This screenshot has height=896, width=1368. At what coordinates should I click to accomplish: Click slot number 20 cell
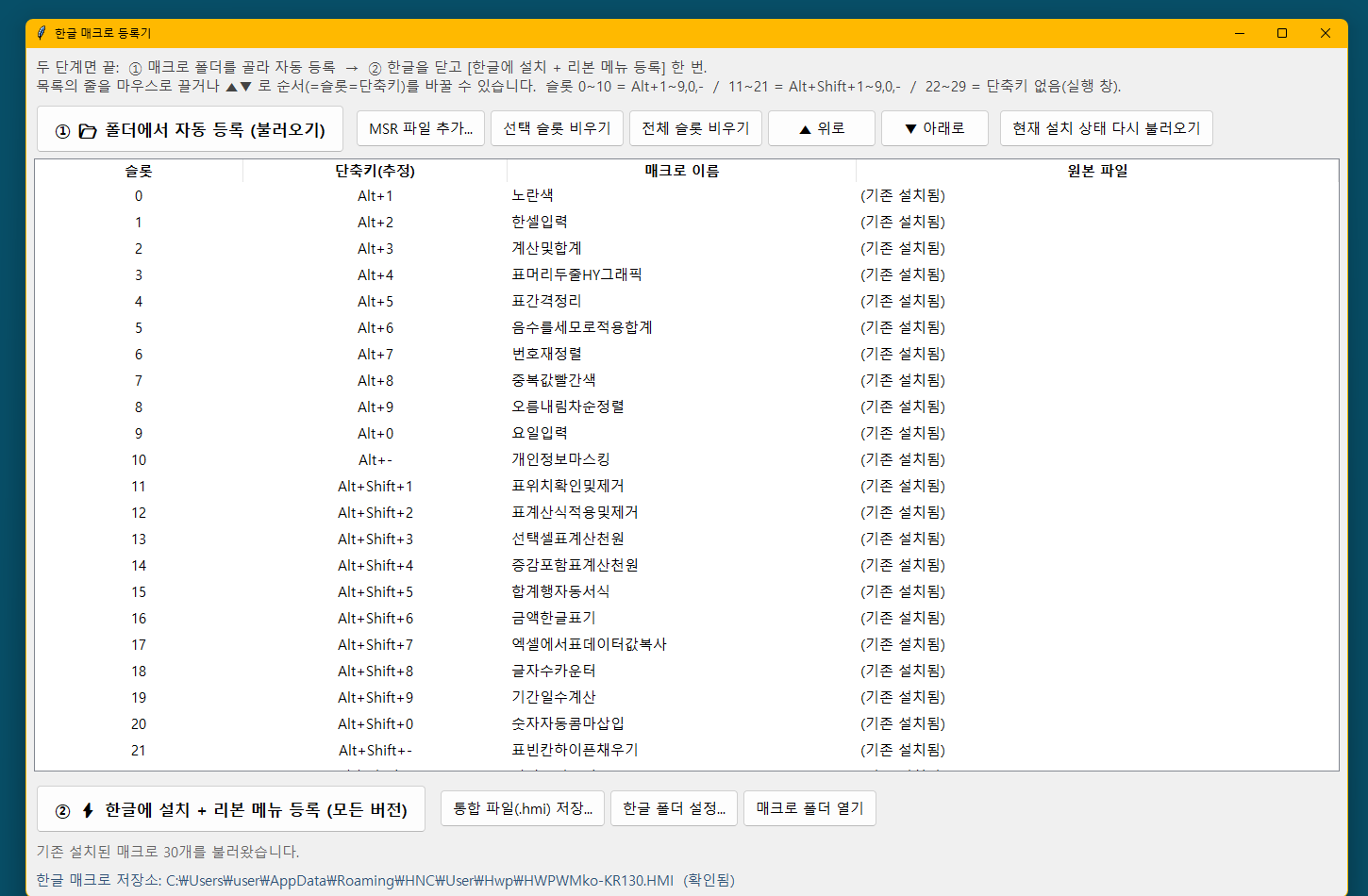pyautogui.click(x=139, y=724)
